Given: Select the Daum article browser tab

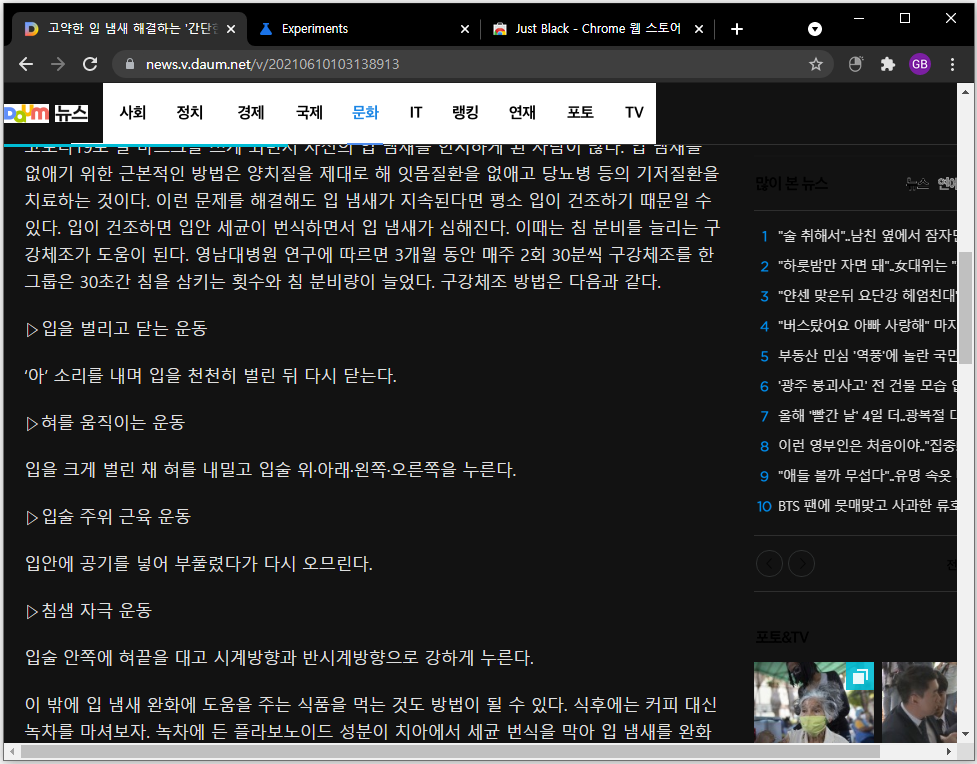Looking at the screenshot, I should tap(130, 29).
